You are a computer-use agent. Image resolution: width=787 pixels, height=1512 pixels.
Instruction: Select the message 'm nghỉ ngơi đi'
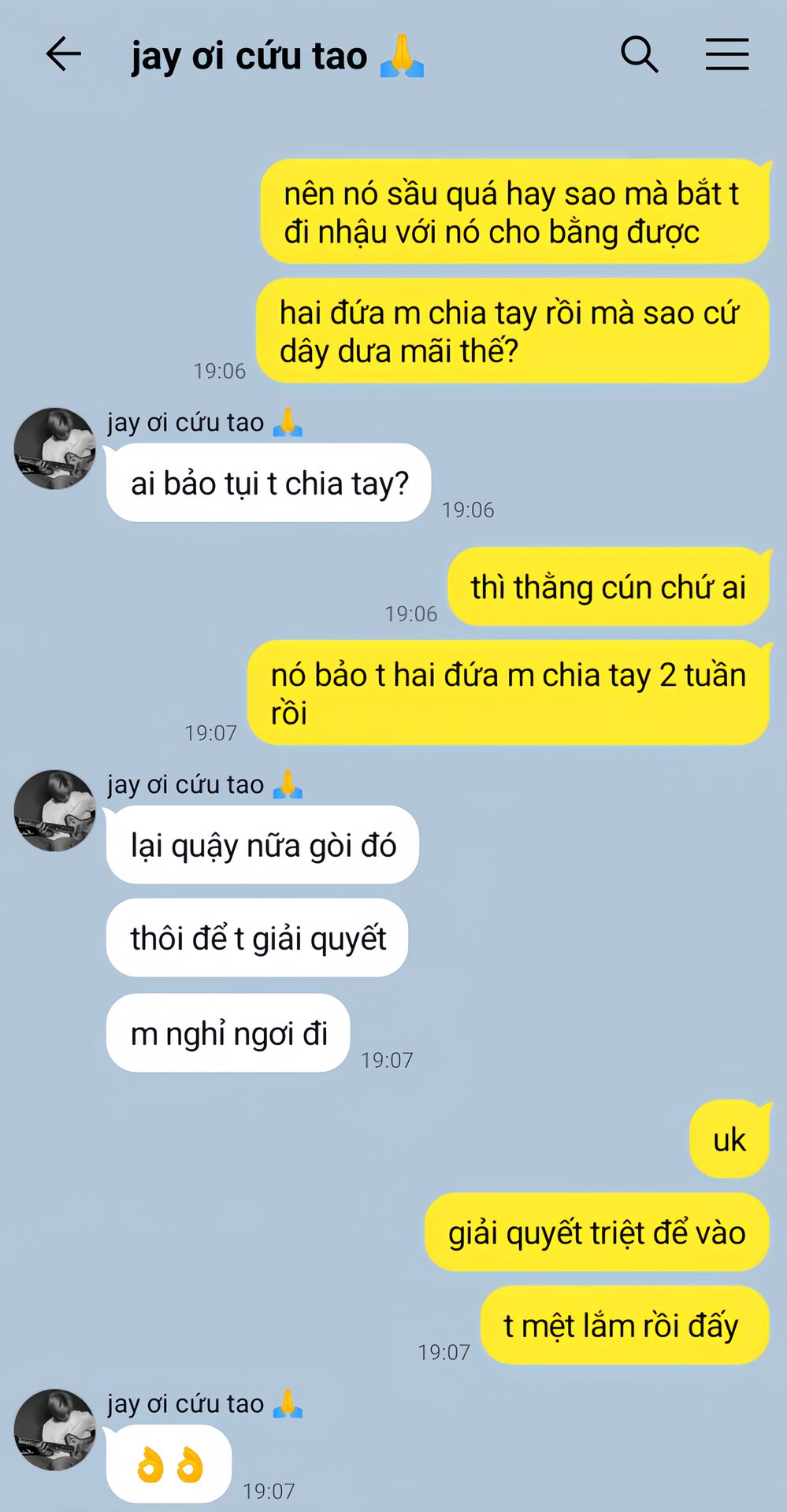[x=228, y=1032]
